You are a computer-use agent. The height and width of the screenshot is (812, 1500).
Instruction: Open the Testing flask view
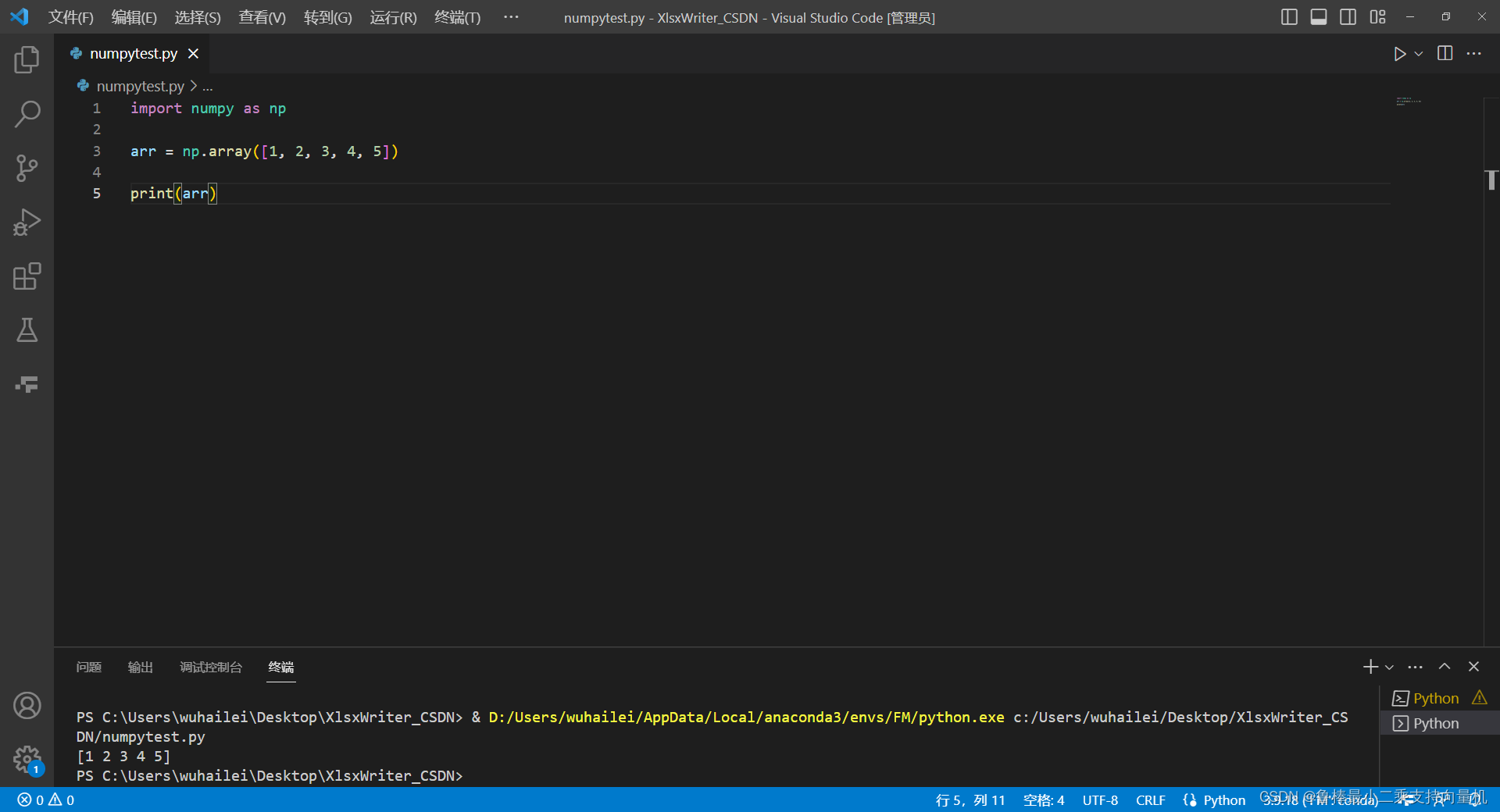point(27,330)
